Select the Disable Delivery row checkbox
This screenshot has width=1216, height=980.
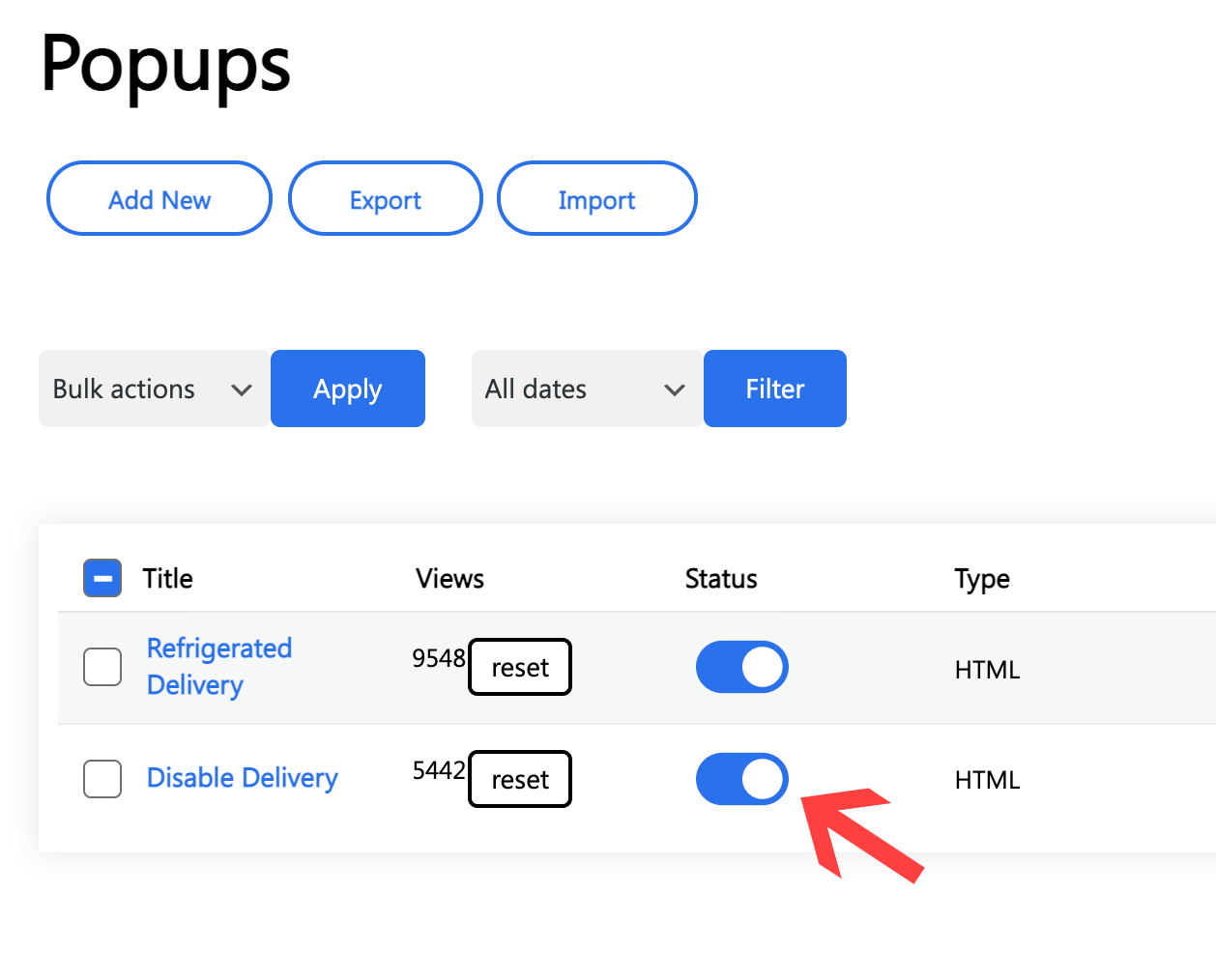point(102,779)
